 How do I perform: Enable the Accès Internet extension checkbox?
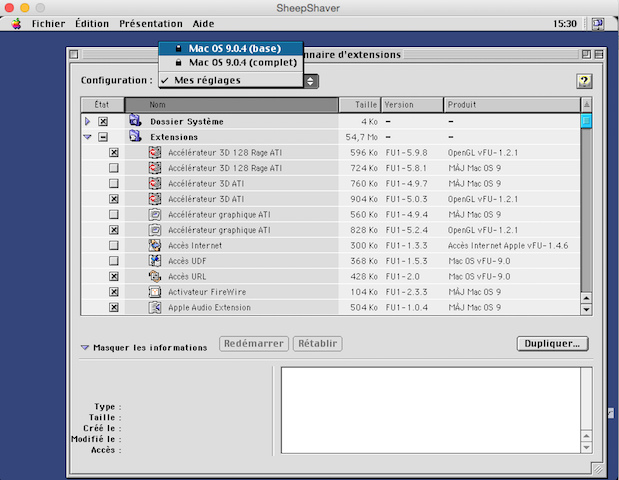click(114, 245)
